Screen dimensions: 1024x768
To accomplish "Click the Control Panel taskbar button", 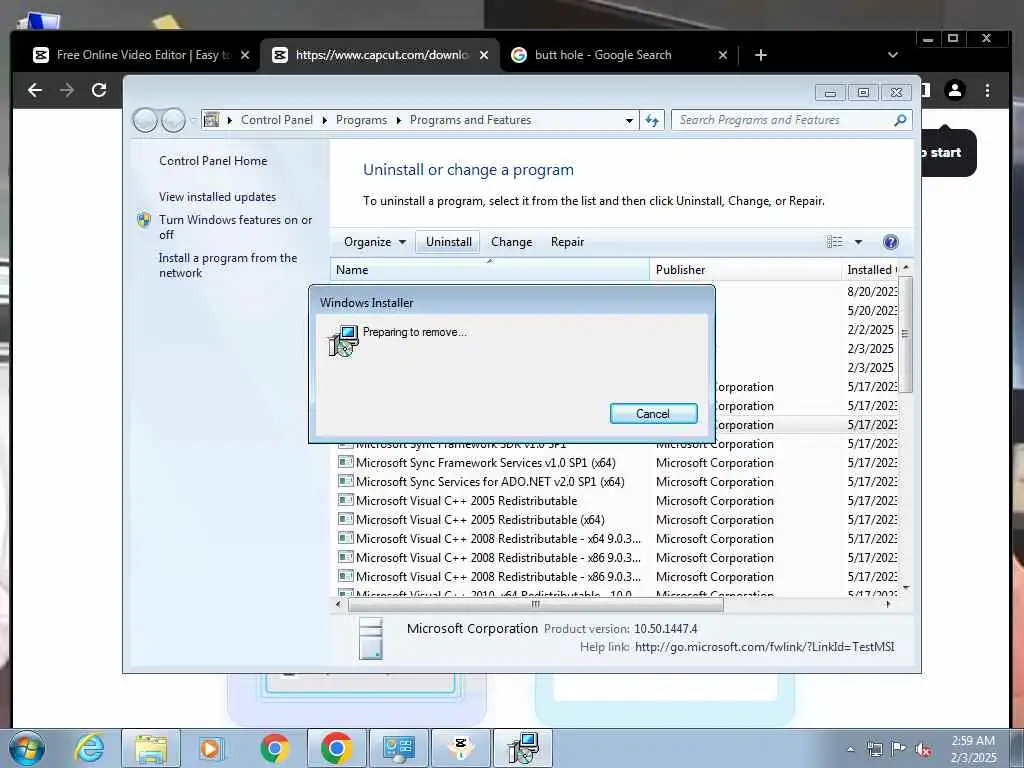I will [x=399, y=748].
